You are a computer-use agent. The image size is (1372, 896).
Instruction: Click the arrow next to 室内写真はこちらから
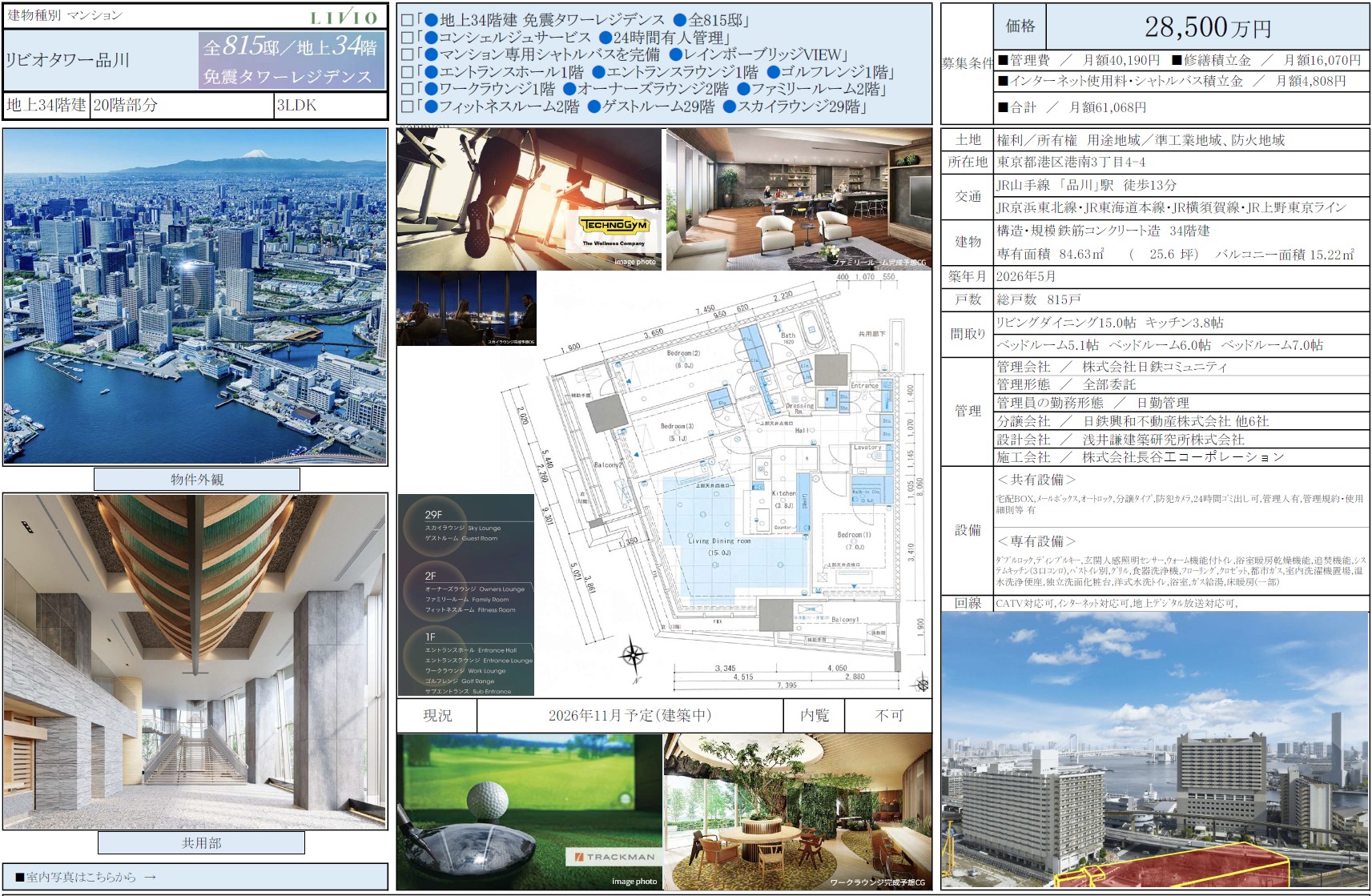150,877
